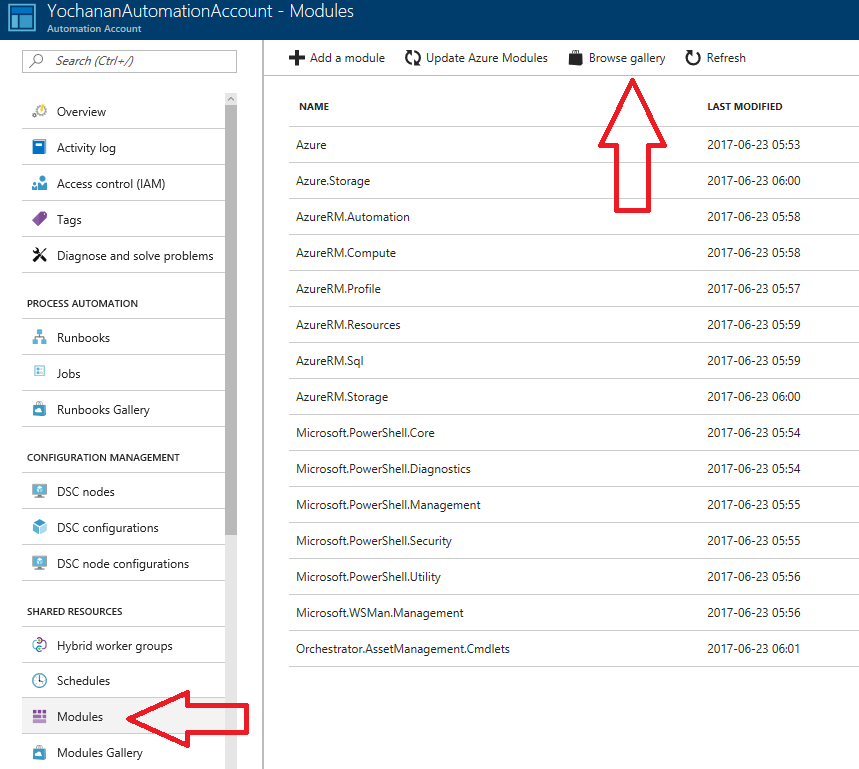The height and width of the screenshot is (769, 859).
Task: Open the AzureRM.Sql module
Action: [574, 361]
